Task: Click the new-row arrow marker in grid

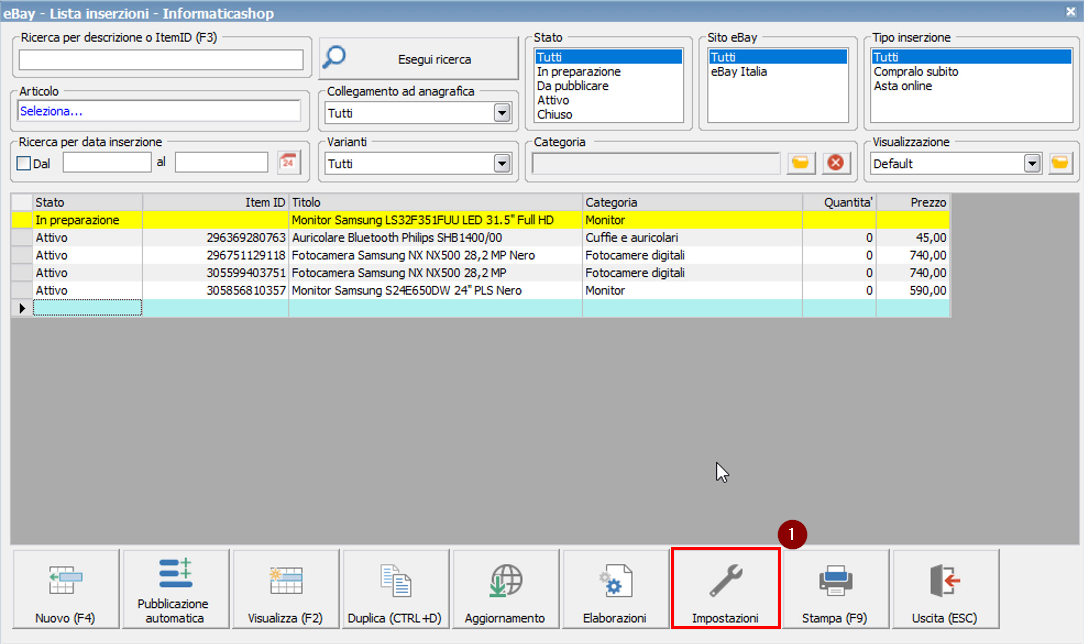Action: pos(22,308)
